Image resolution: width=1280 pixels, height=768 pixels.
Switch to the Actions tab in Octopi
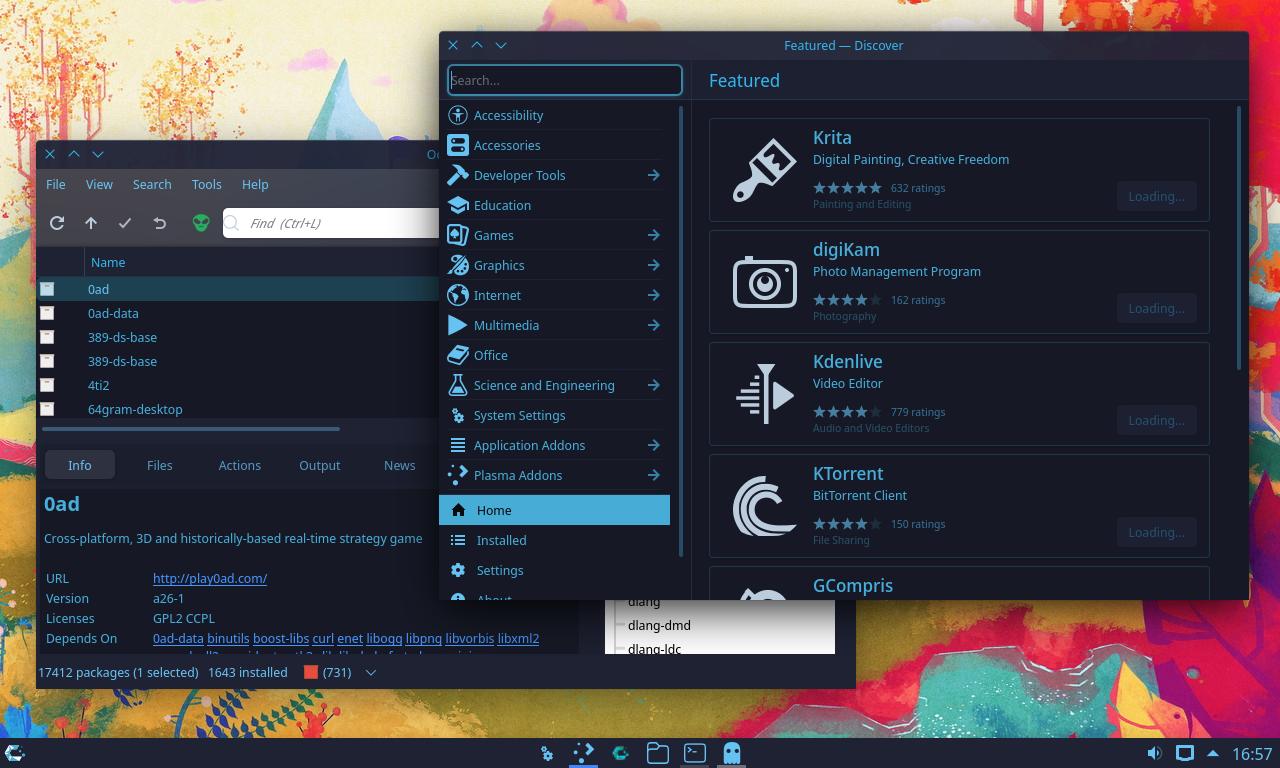(239, 465)
